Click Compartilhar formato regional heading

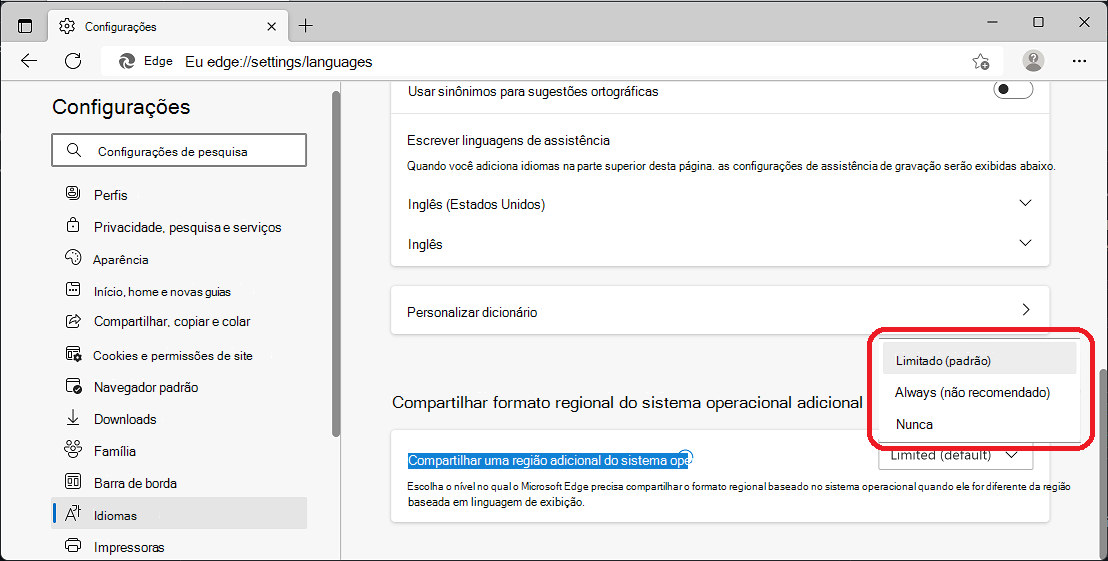coord(627,403)
